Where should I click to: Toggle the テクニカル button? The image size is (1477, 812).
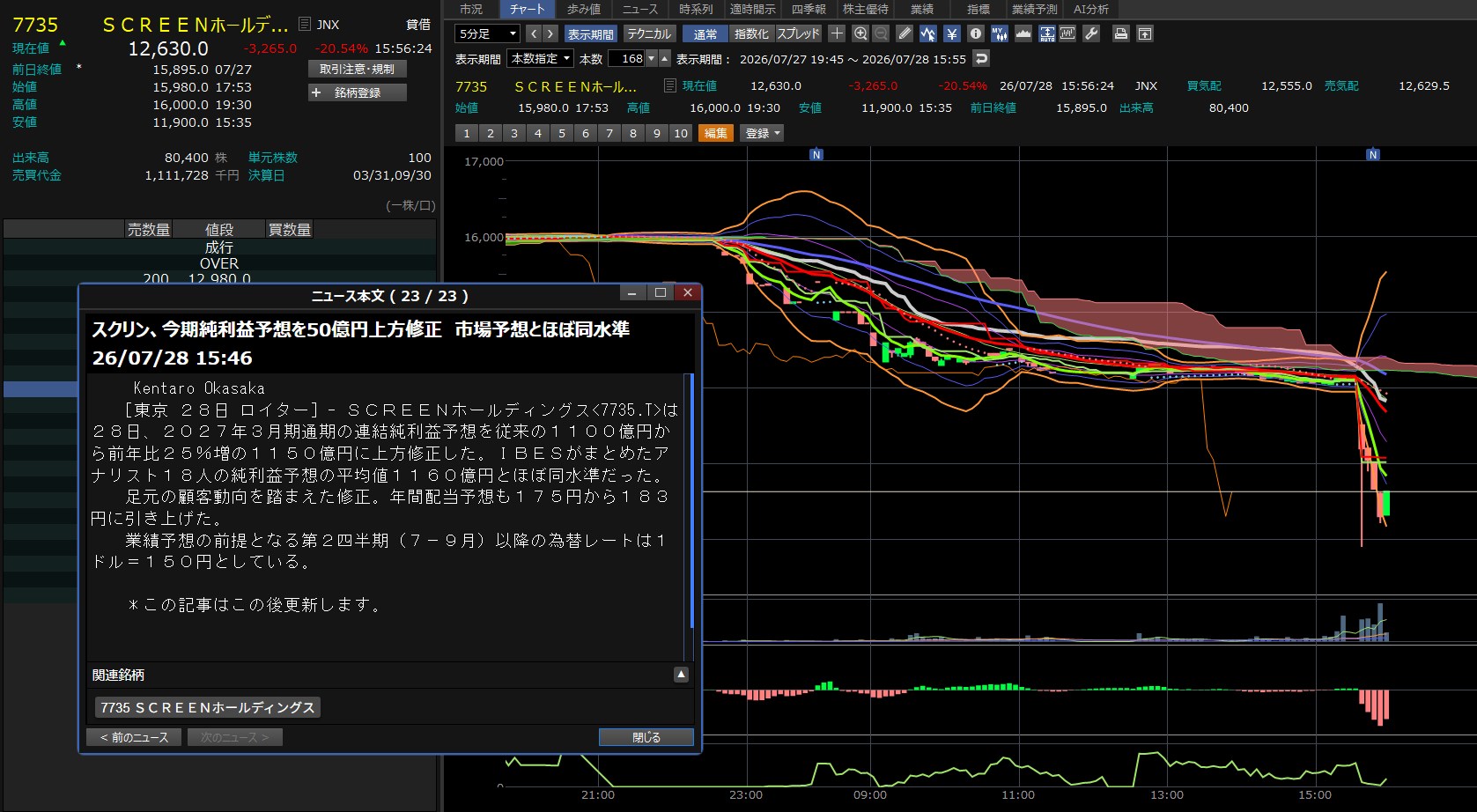[x=649, y=33]
